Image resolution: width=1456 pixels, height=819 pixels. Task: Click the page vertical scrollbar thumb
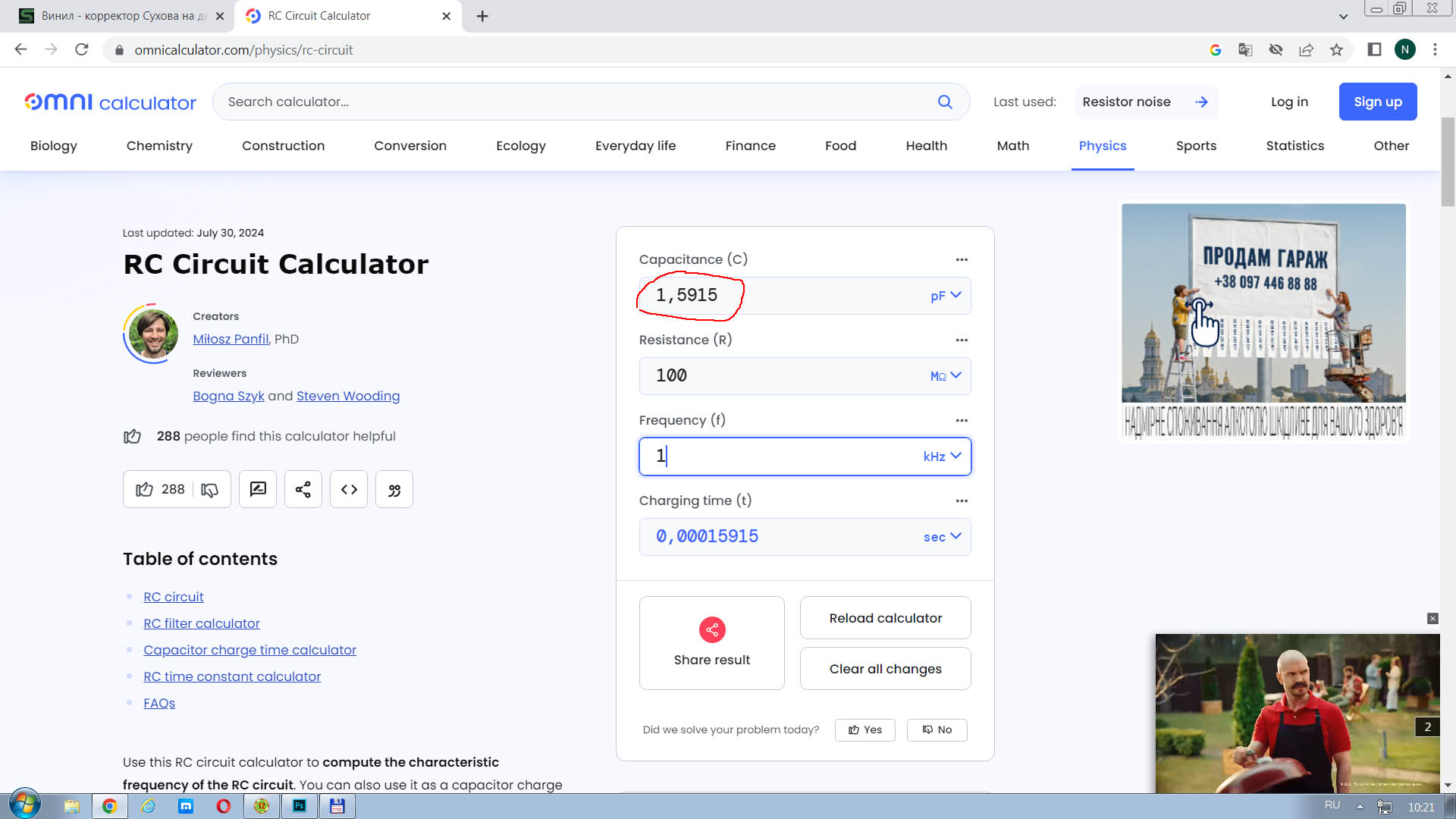(x=1448, y=161)
